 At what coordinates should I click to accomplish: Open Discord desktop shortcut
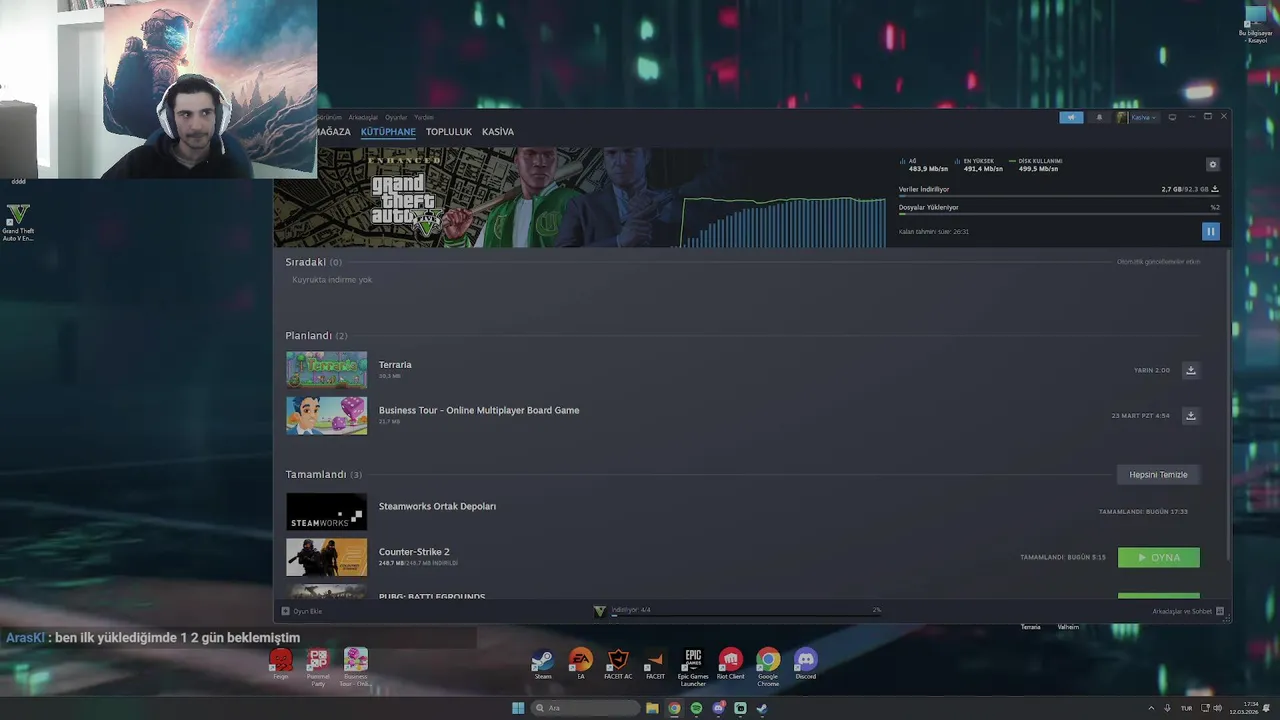point(805,664)
